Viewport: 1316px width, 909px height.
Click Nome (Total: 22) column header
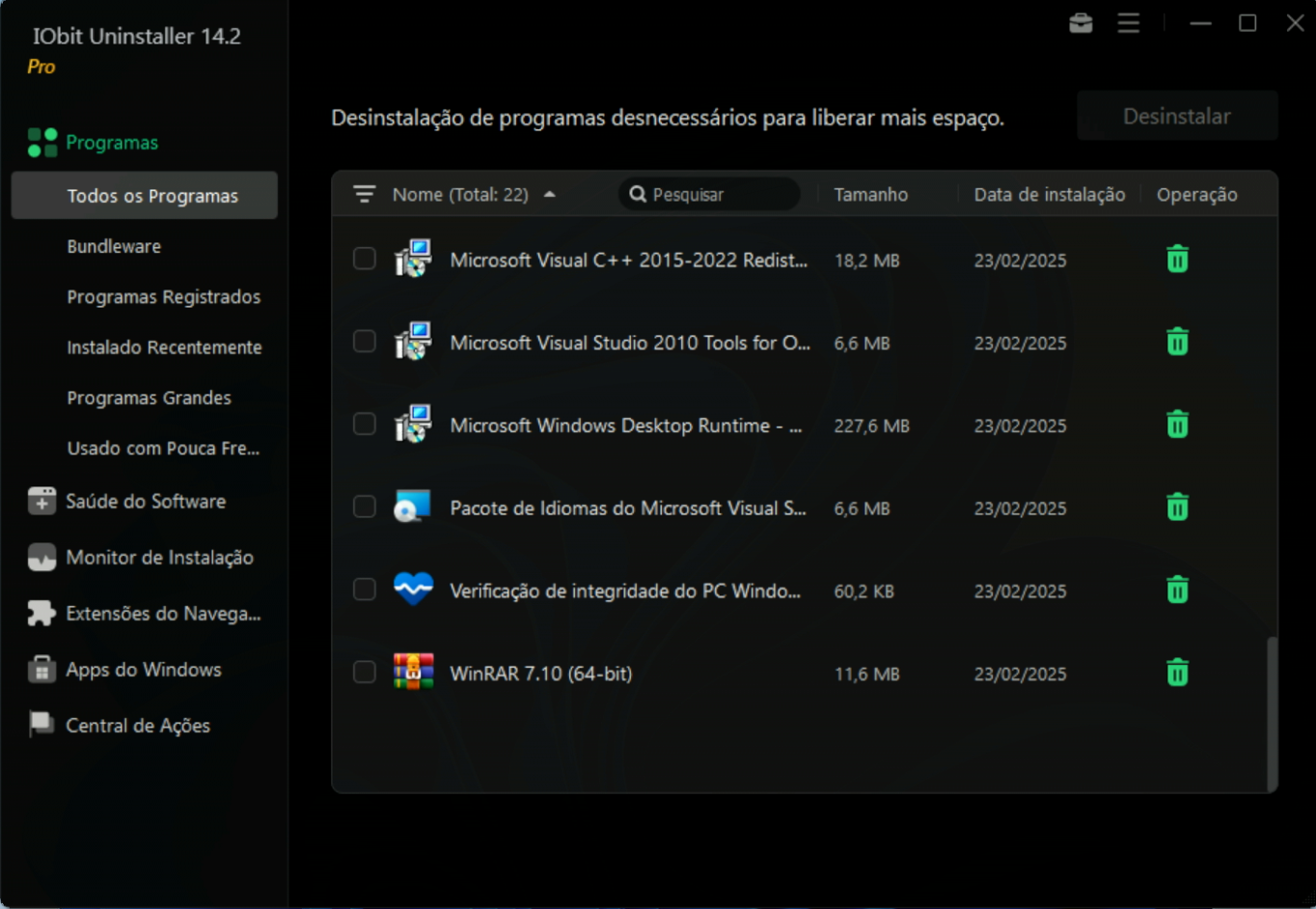pos(460,194)
